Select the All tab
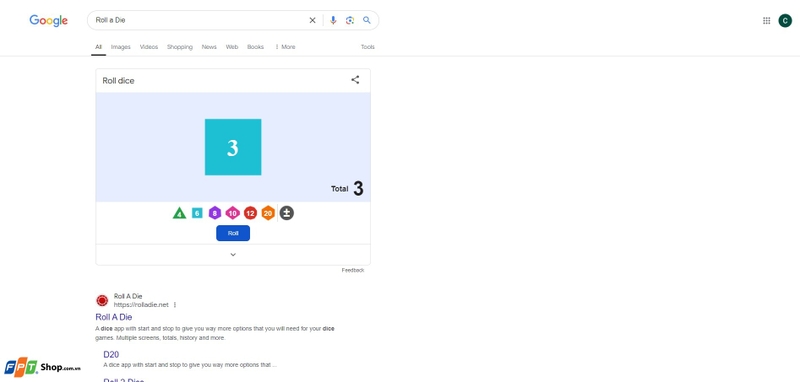This screenshot has width=800, height=382. coord(98,47)
